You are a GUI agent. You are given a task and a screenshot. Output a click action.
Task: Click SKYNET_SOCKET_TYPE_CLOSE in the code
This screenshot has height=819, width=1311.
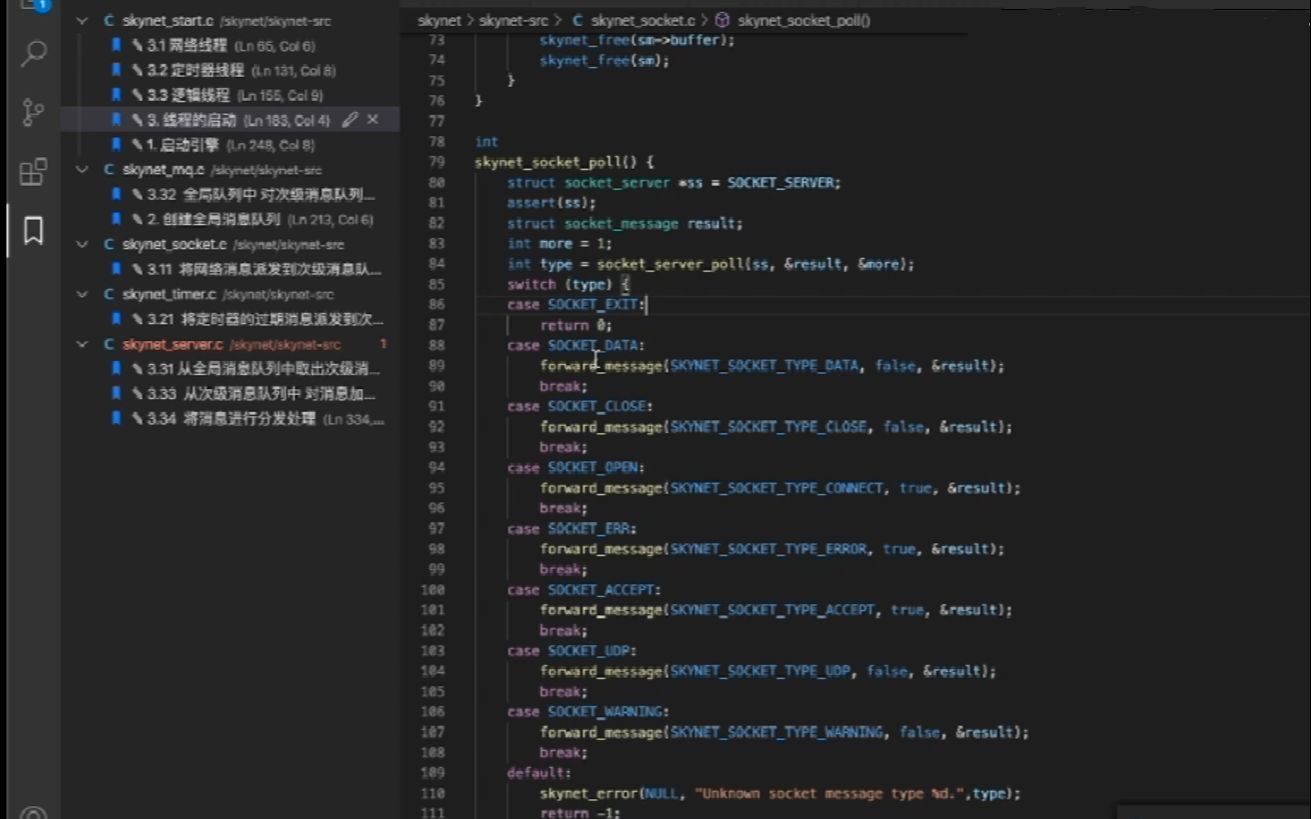click(768, 427)
